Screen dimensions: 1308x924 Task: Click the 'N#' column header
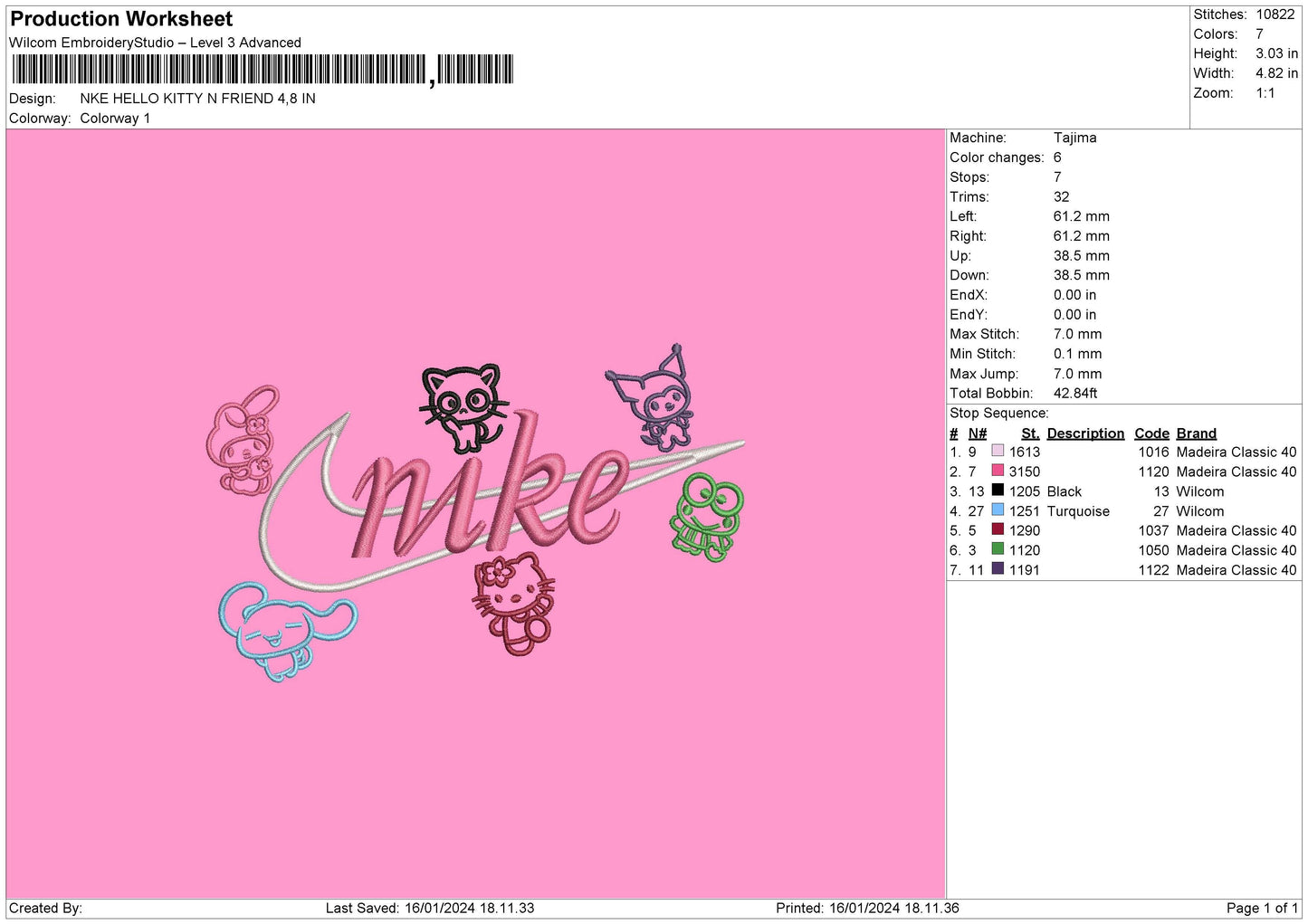click(977, 433)
